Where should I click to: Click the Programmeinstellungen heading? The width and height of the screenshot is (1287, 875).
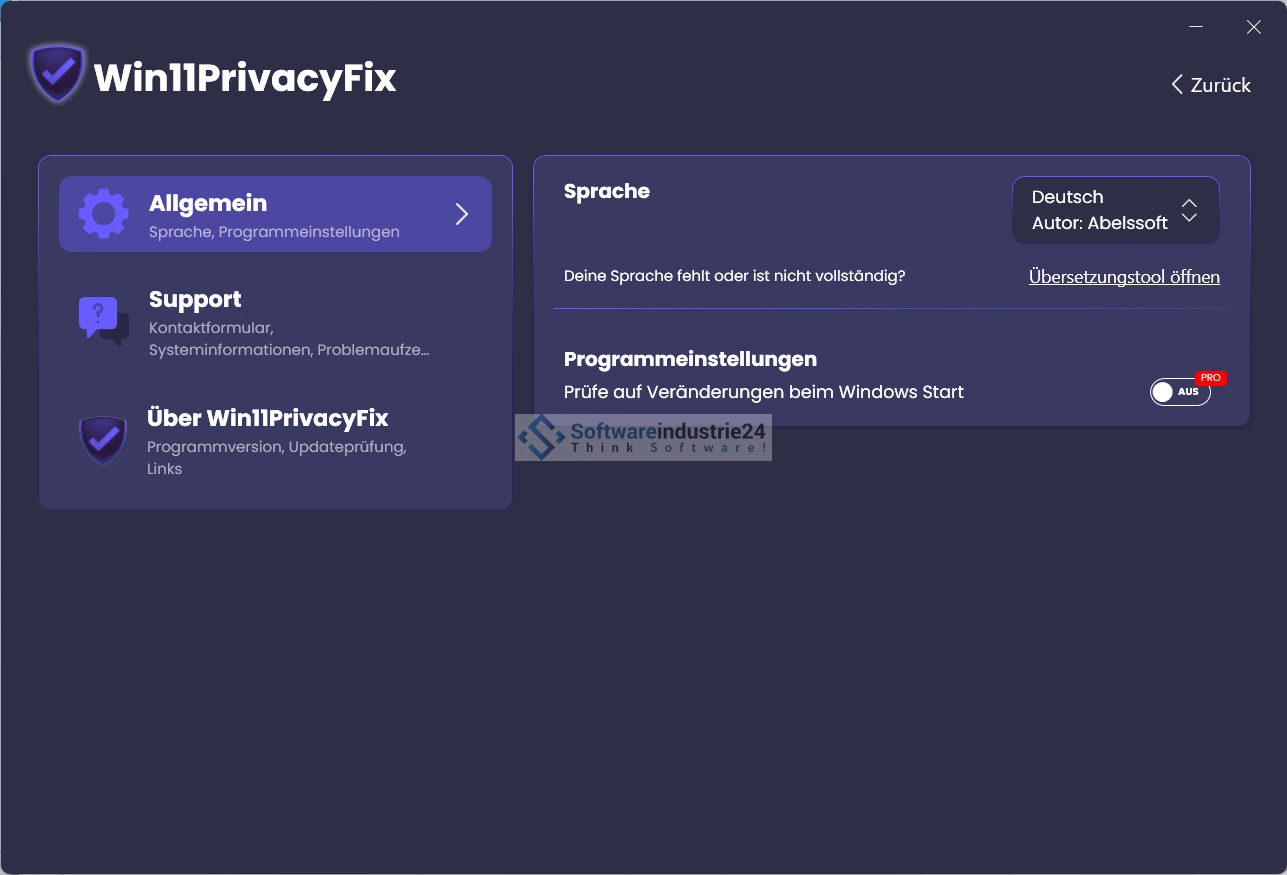[x=690, y=359]
